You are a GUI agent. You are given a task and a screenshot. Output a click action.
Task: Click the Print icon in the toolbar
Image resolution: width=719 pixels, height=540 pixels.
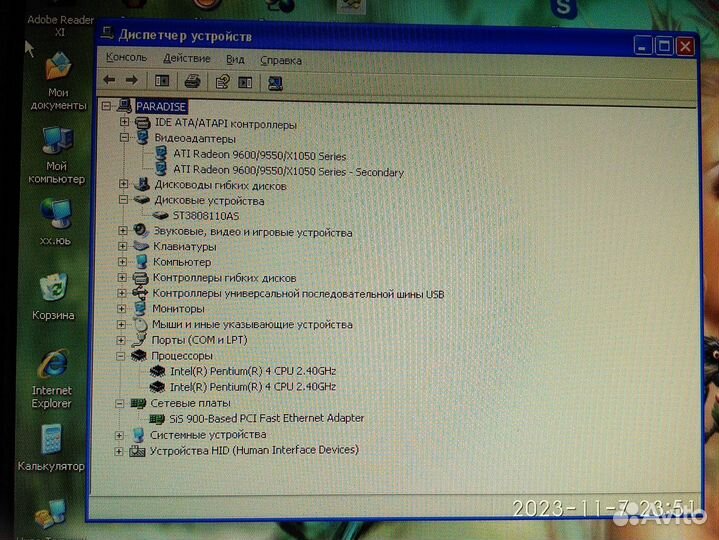coord(193,82)
